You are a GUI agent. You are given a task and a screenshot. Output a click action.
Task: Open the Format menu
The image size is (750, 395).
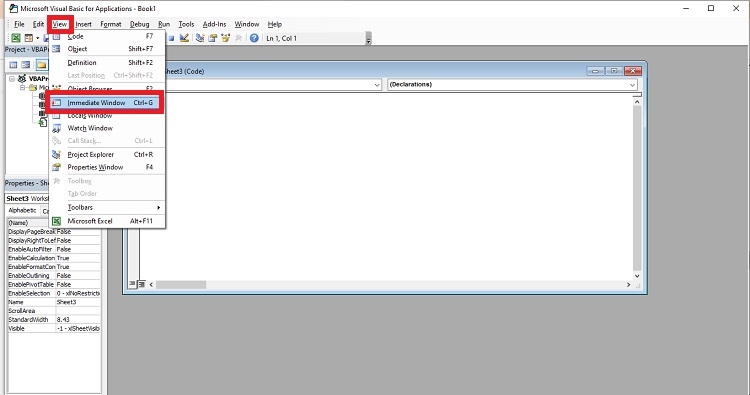point(111,24)
